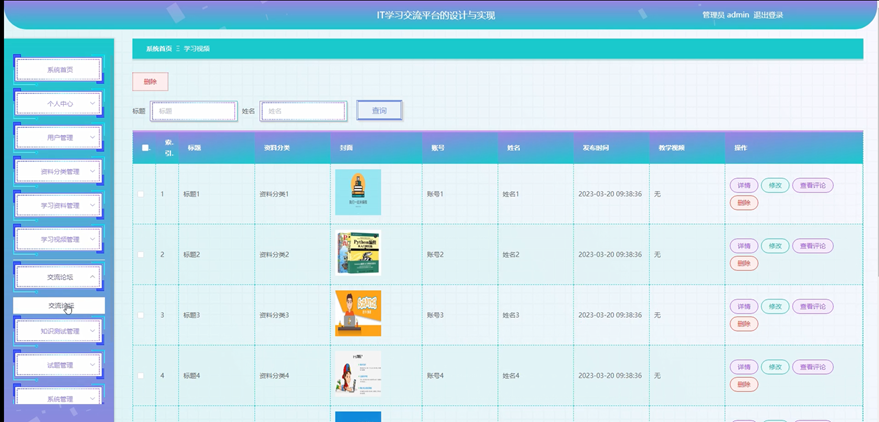Go to 系统首页 in the breadcrumb

159,49
